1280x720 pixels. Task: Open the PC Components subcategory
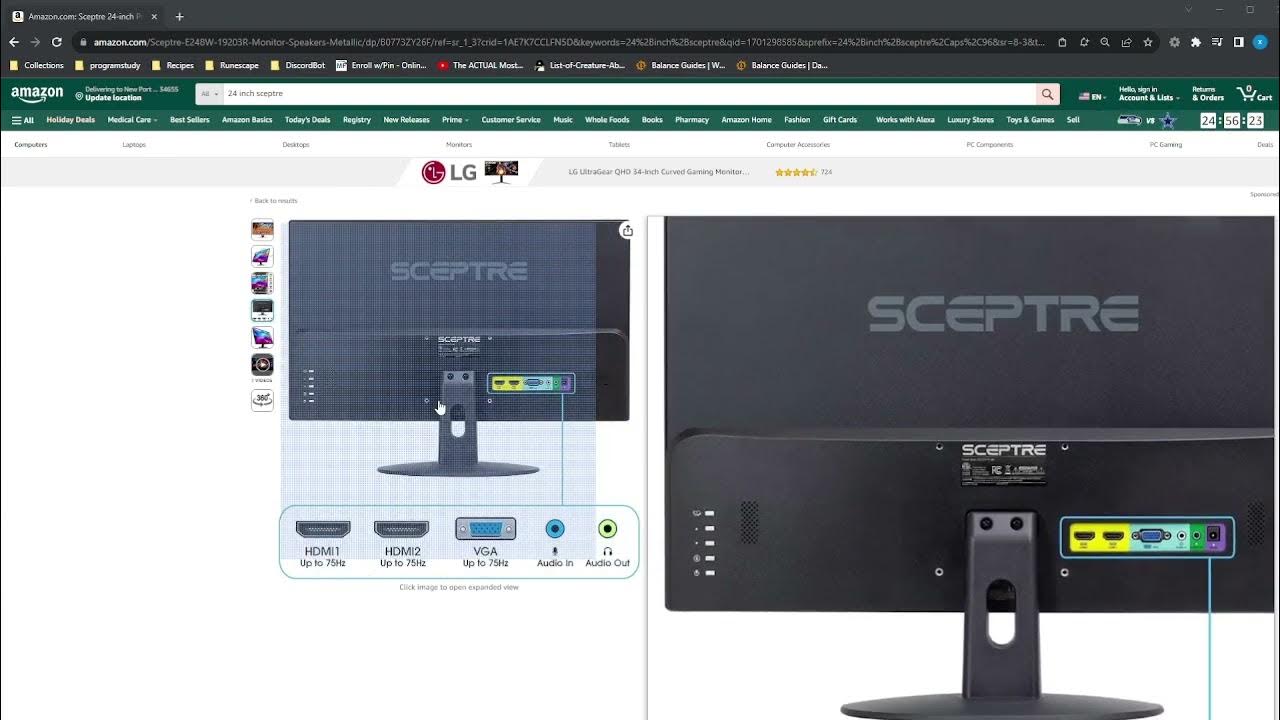click(990, 145)
